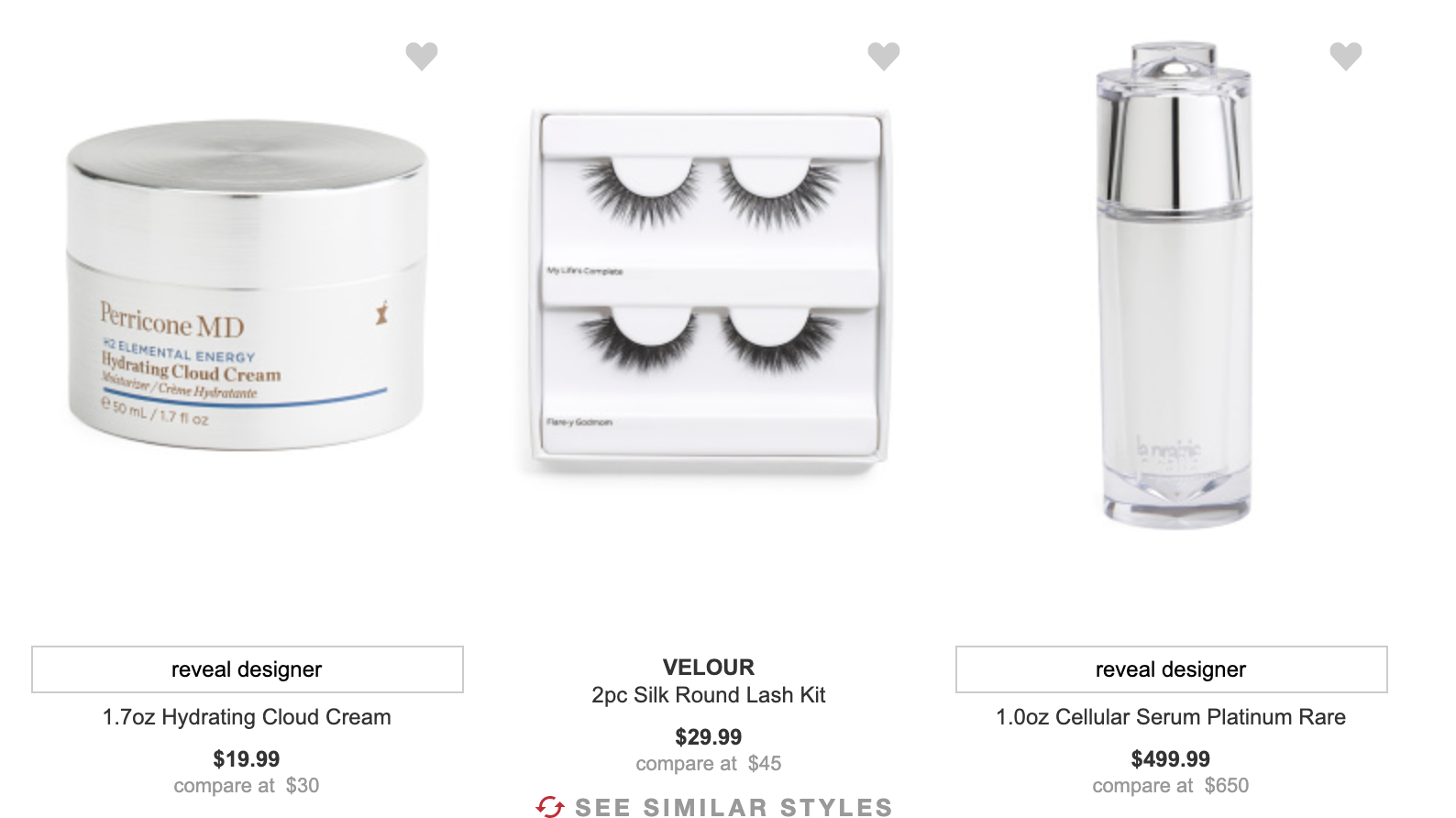Click heart icon on Velour lash kit
Screen dimensions: 1456x818
pos(884,56)
